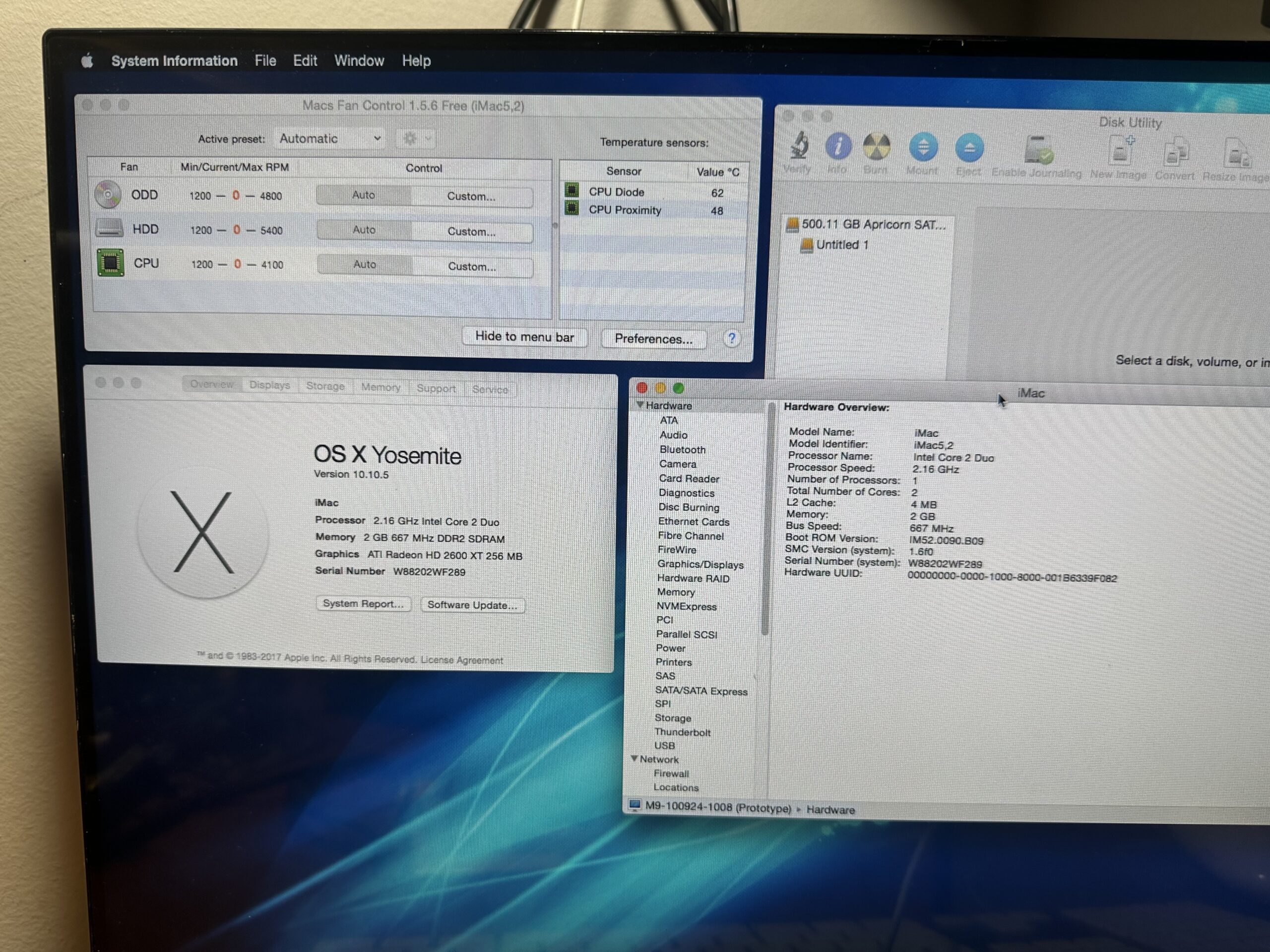
Task: Click the Enable Journaling icon
Action: [1038, 150]
